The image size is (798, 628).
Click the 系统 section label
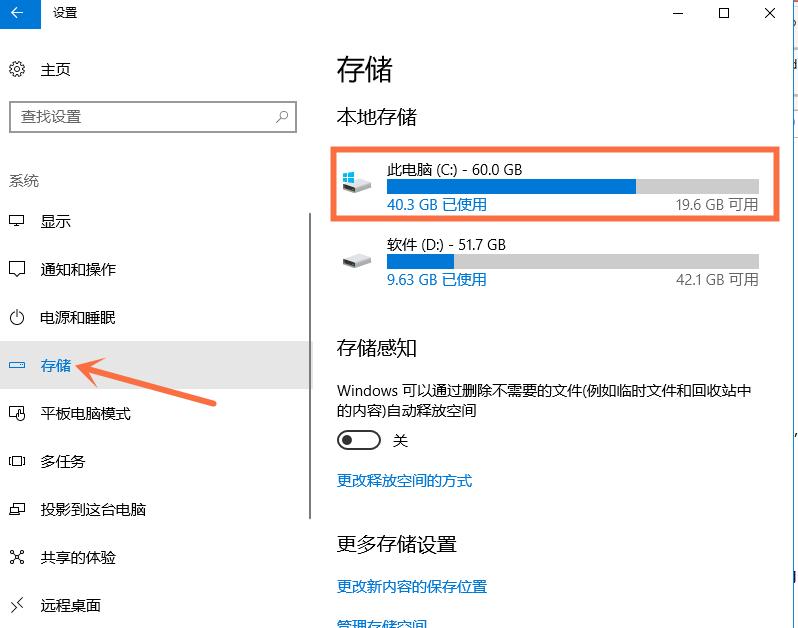pos(23,180)
